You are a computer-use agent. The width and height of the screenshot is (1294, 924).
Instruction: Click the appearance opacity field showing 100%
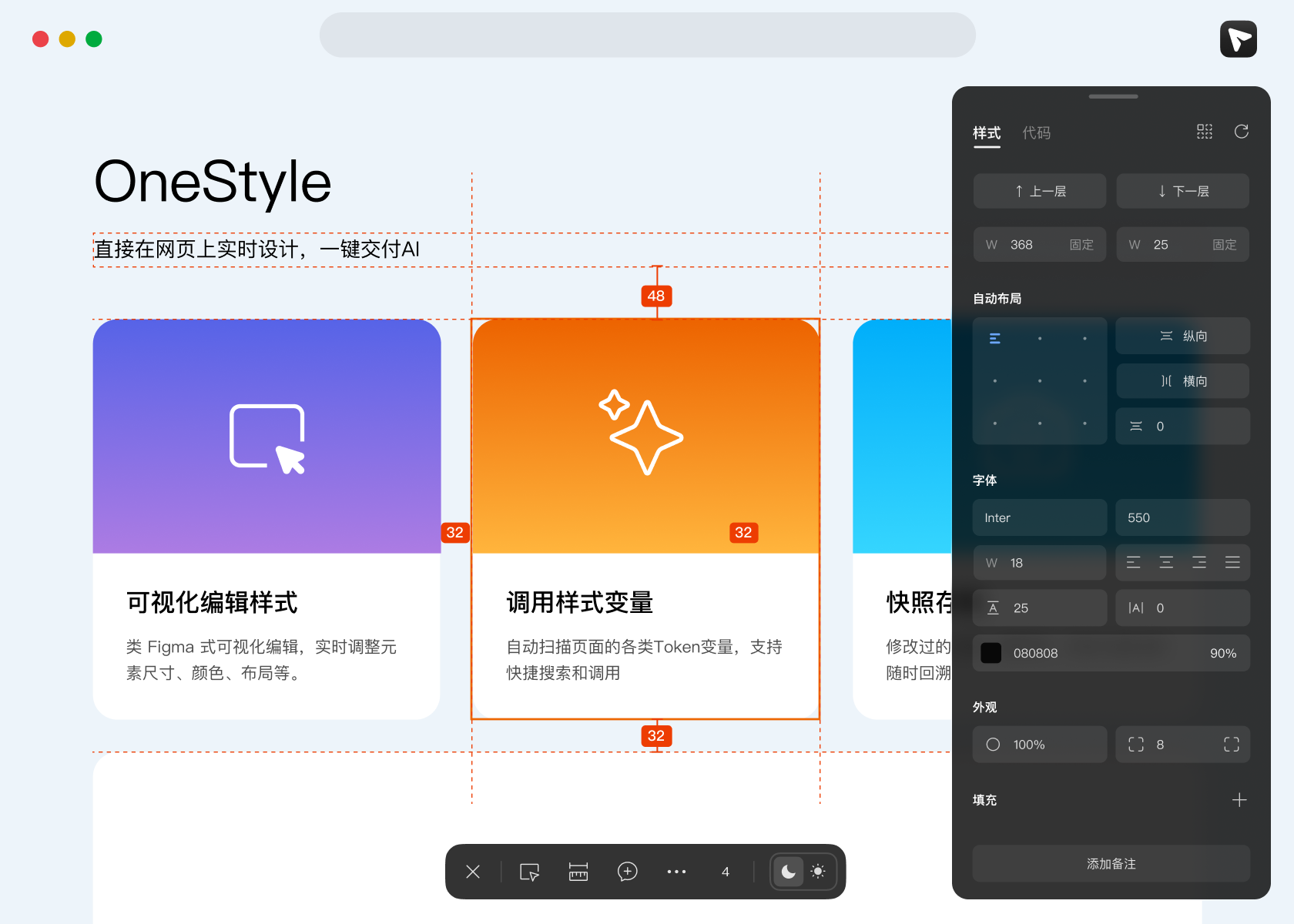click(x=1040, y=745)
